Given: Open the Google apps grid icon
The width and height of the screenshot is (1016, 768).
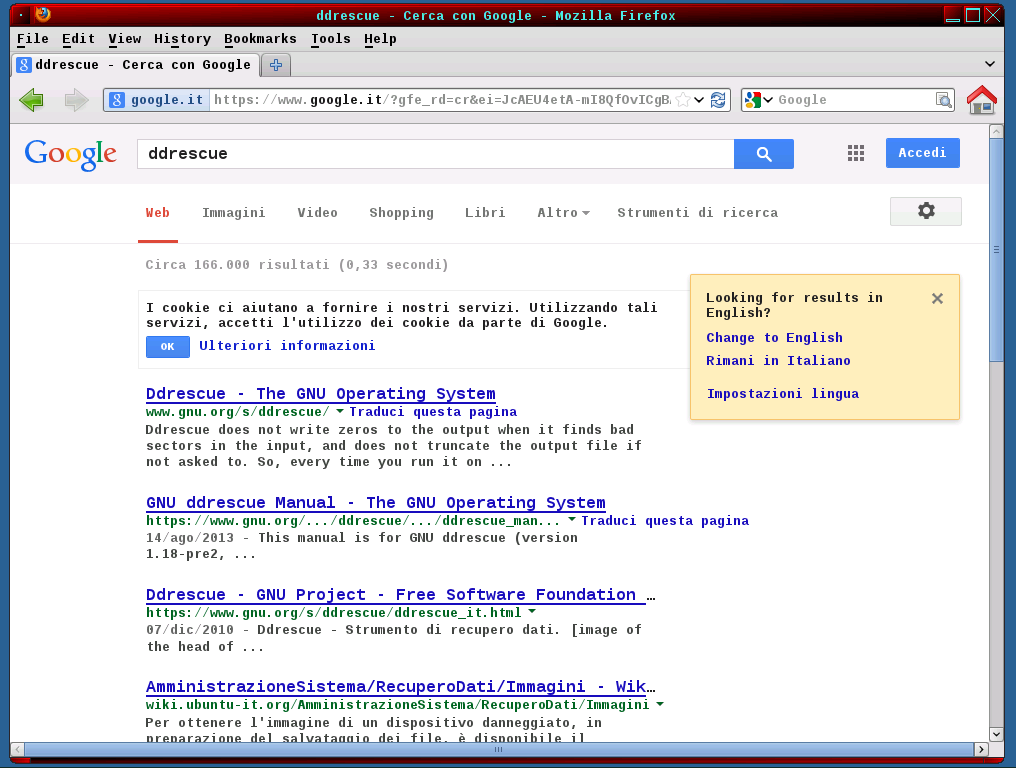Looking at the screenshot, I should click(x=855, y=153).
